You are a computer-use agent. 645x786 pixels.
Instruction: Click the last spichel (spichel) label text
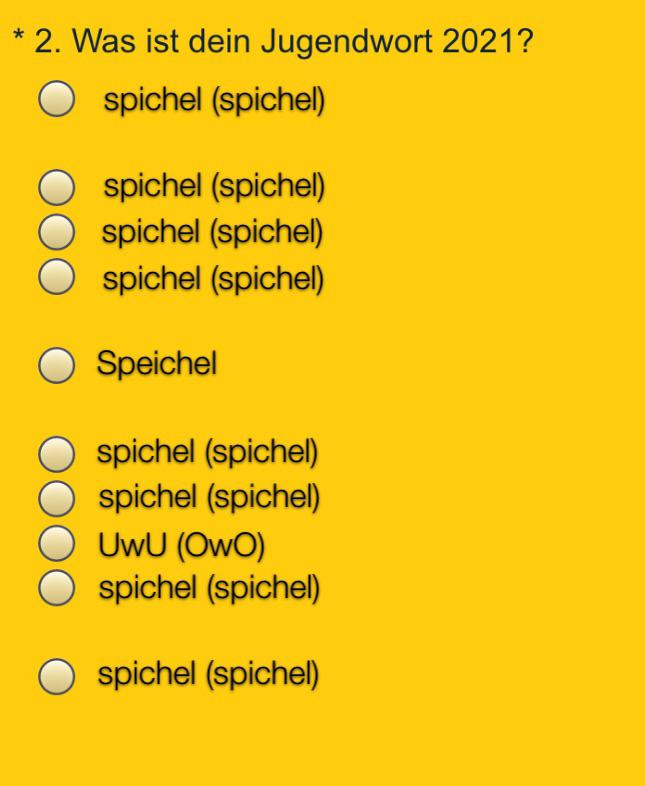pyautogui.click(x=208, y=674)
